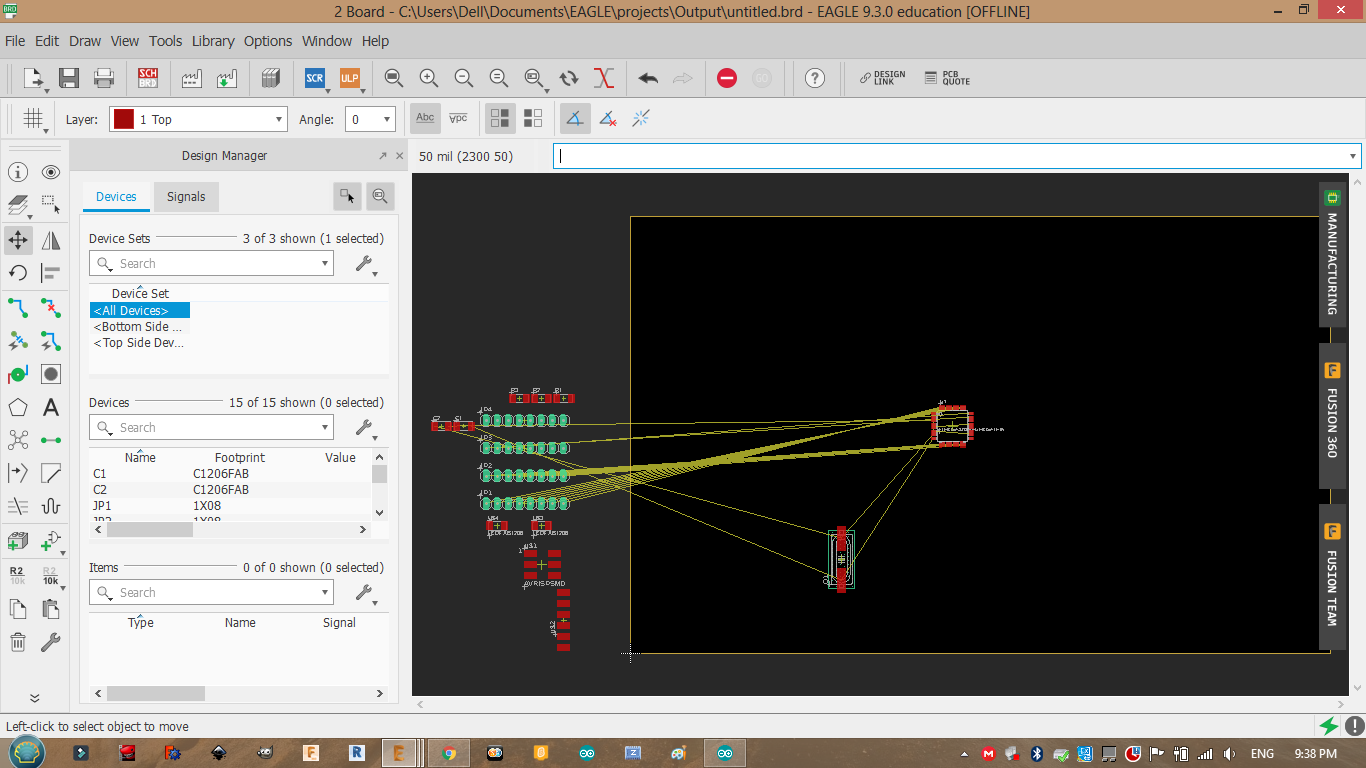1366x768 pixels.
Task: Switch to schematic with SCH/BRD icon
Action: (148, 78)
